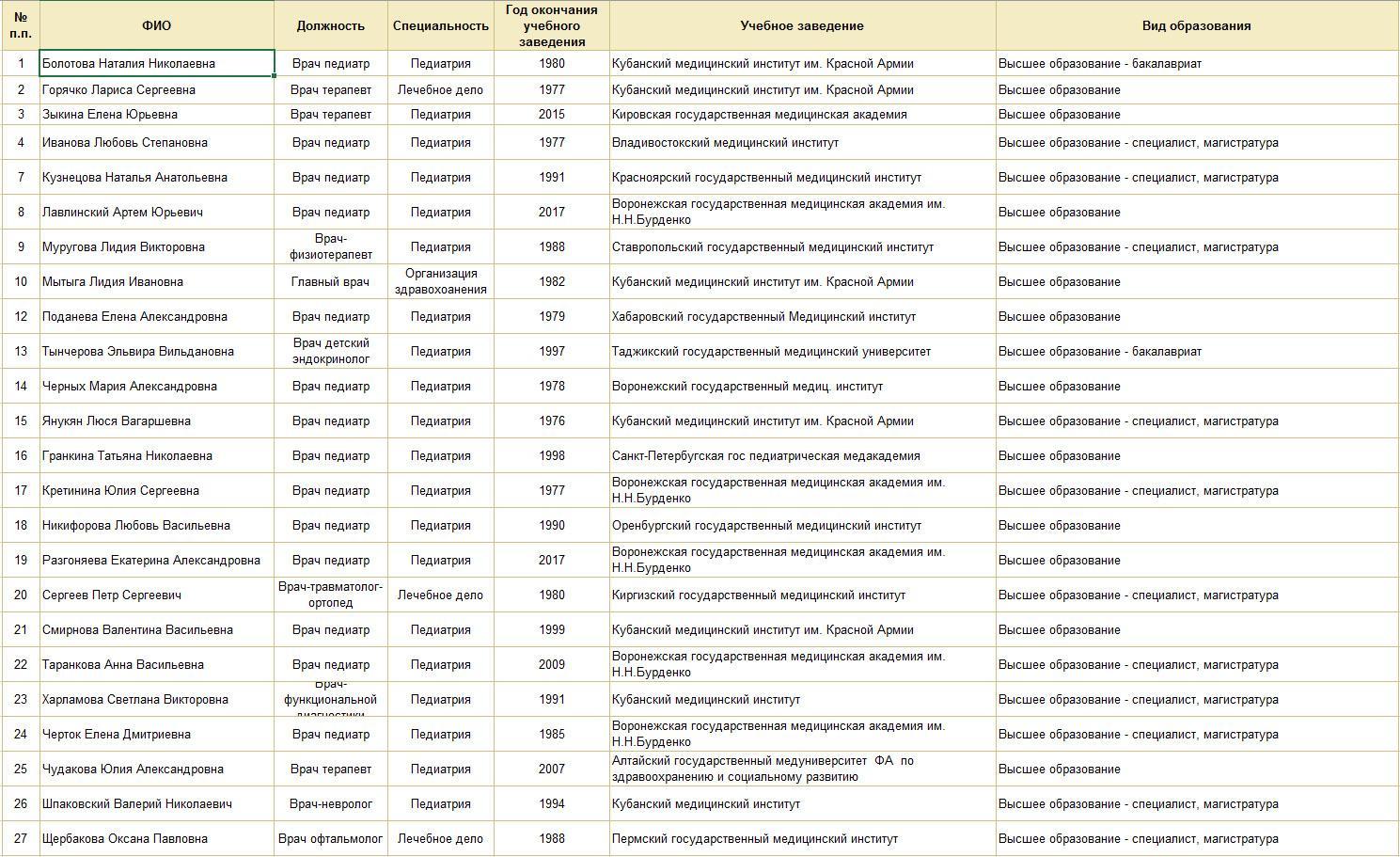Select the Врач детский эндокринолог cell
The width and height of the screenshot is (1400, 857).
(x=331, y=352)
